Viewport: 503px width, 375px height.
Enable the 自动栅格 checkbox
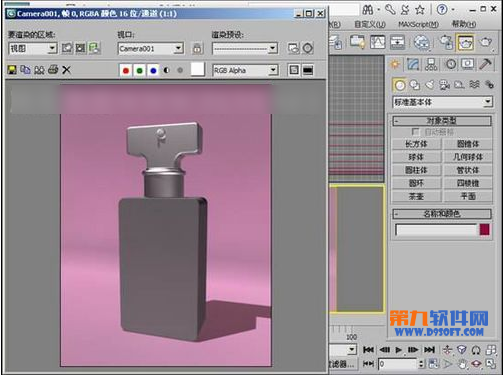click(415, 132)
